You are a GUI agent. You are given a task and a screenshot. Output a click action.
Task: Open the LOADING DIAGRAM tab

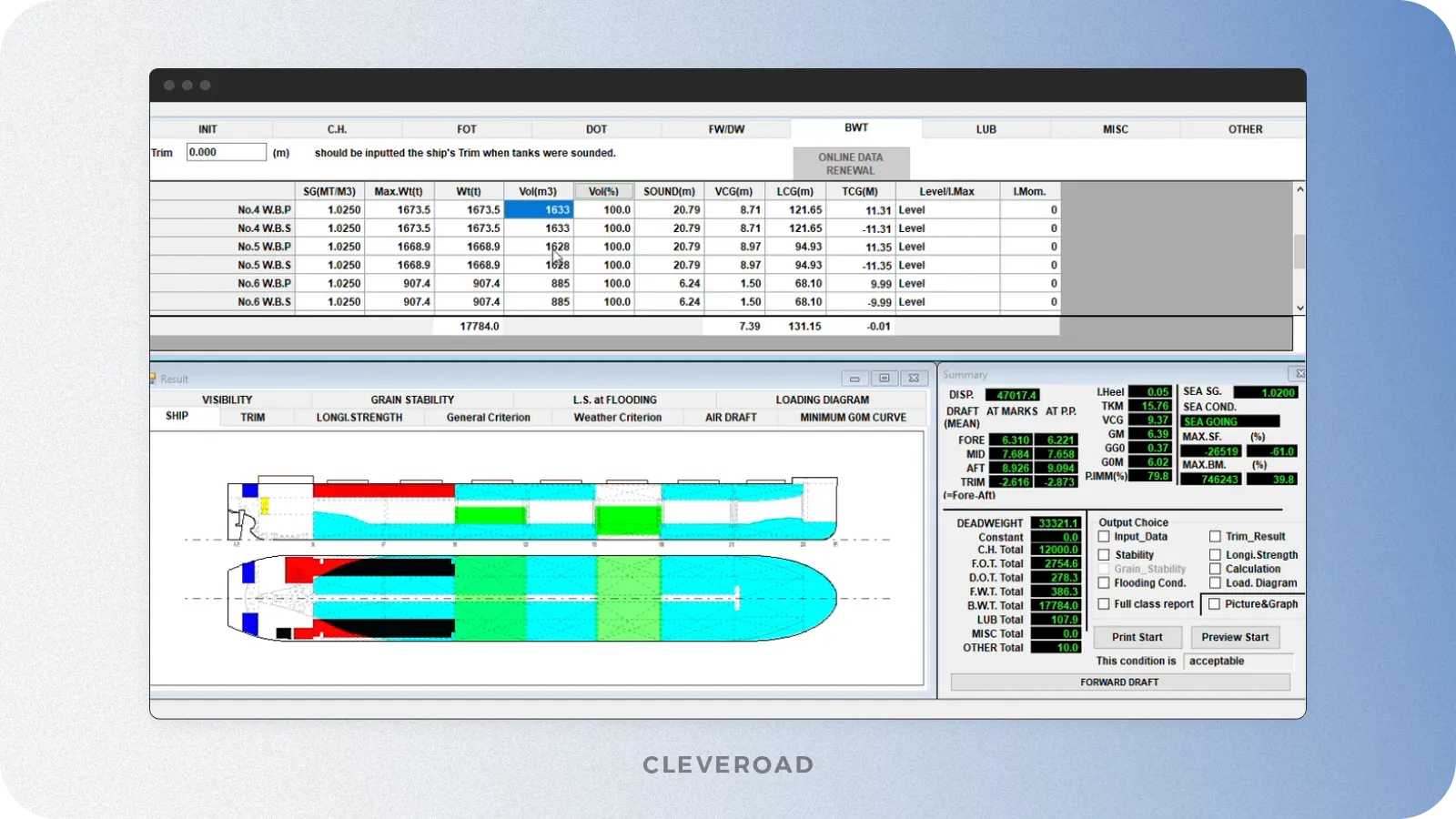click(x=823, y=399)
